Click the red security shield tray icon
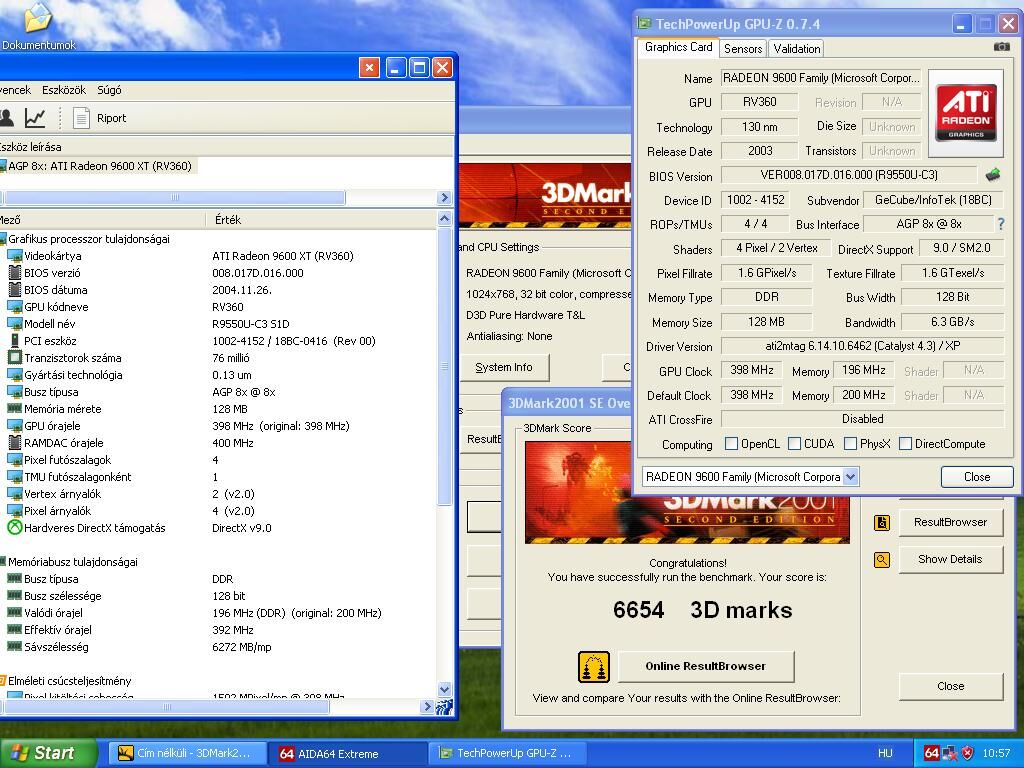The height and width of the screenshot is (768, 1024). [x=967, y=753]
